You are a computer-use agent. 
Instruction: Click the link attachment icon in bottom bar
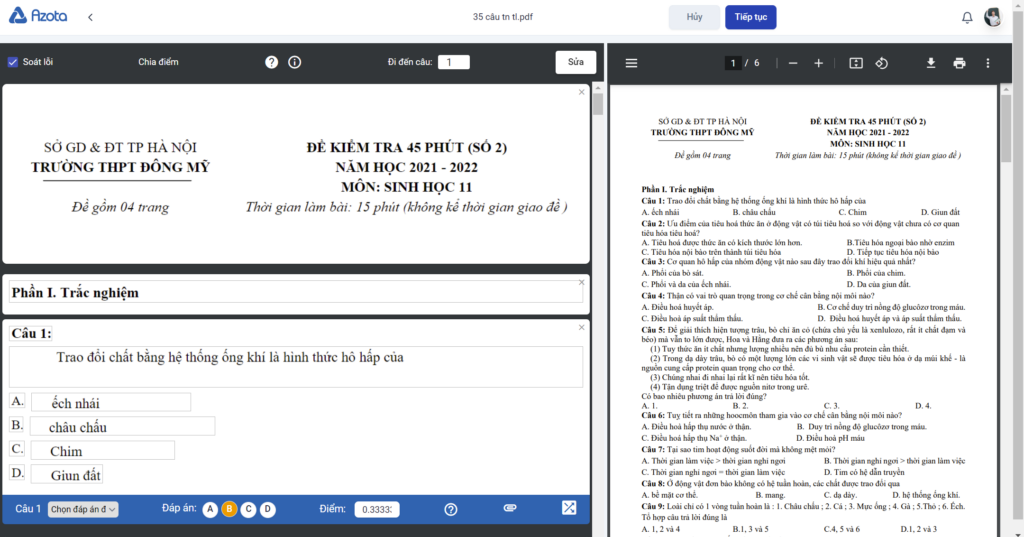pyautogui.click(x=510, y=508)
